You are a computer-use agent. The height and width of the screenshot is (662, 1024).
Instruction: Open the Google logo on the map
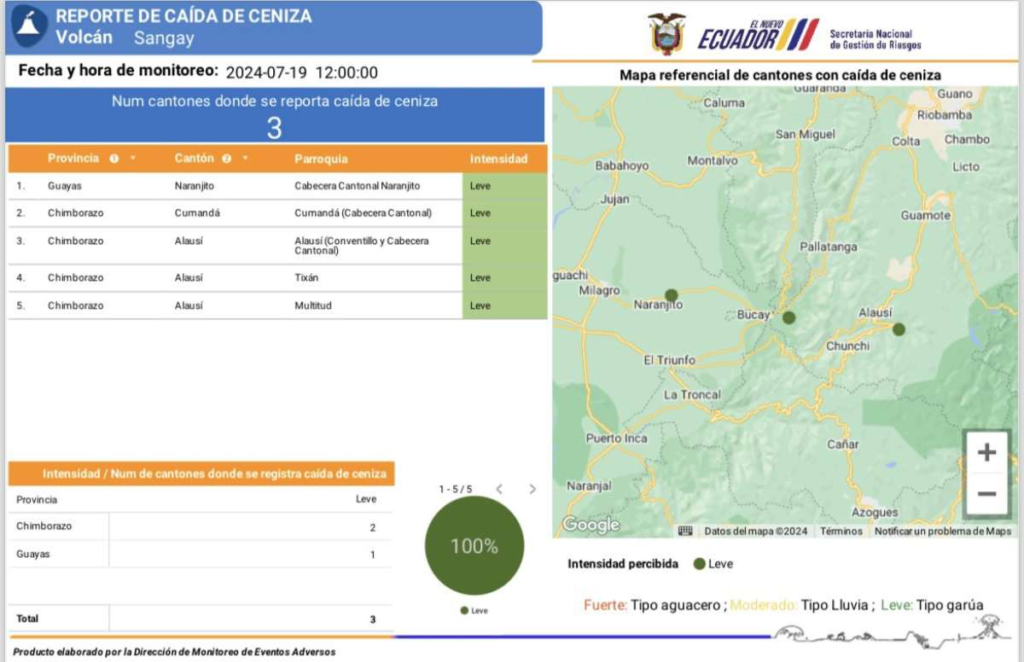click(590, 525)
